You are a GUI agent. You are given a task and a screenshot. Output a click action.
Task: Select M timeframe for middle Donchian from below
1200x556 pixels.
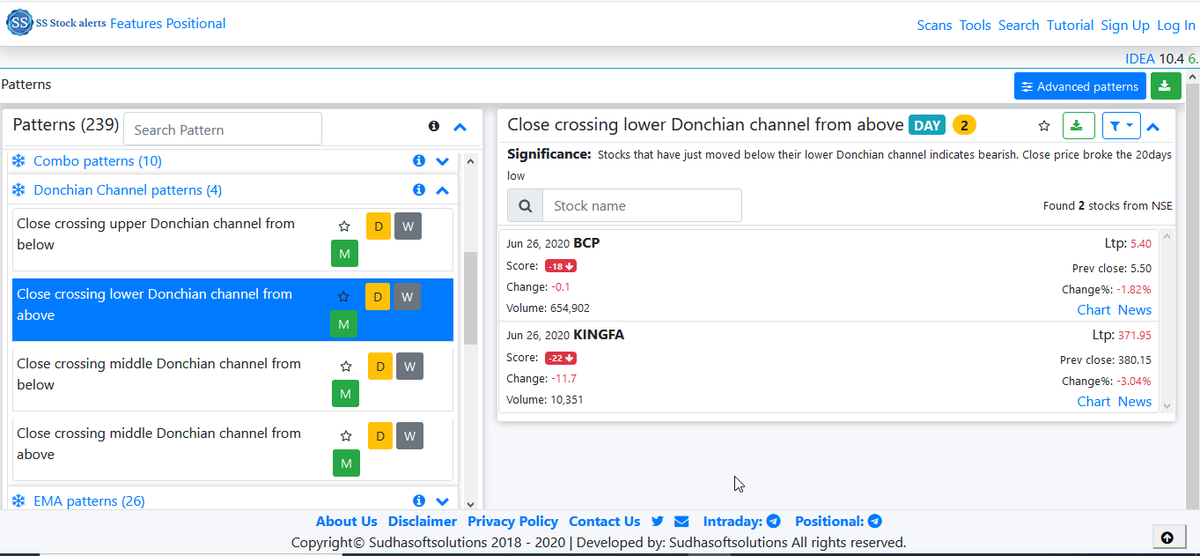(345, 395)
